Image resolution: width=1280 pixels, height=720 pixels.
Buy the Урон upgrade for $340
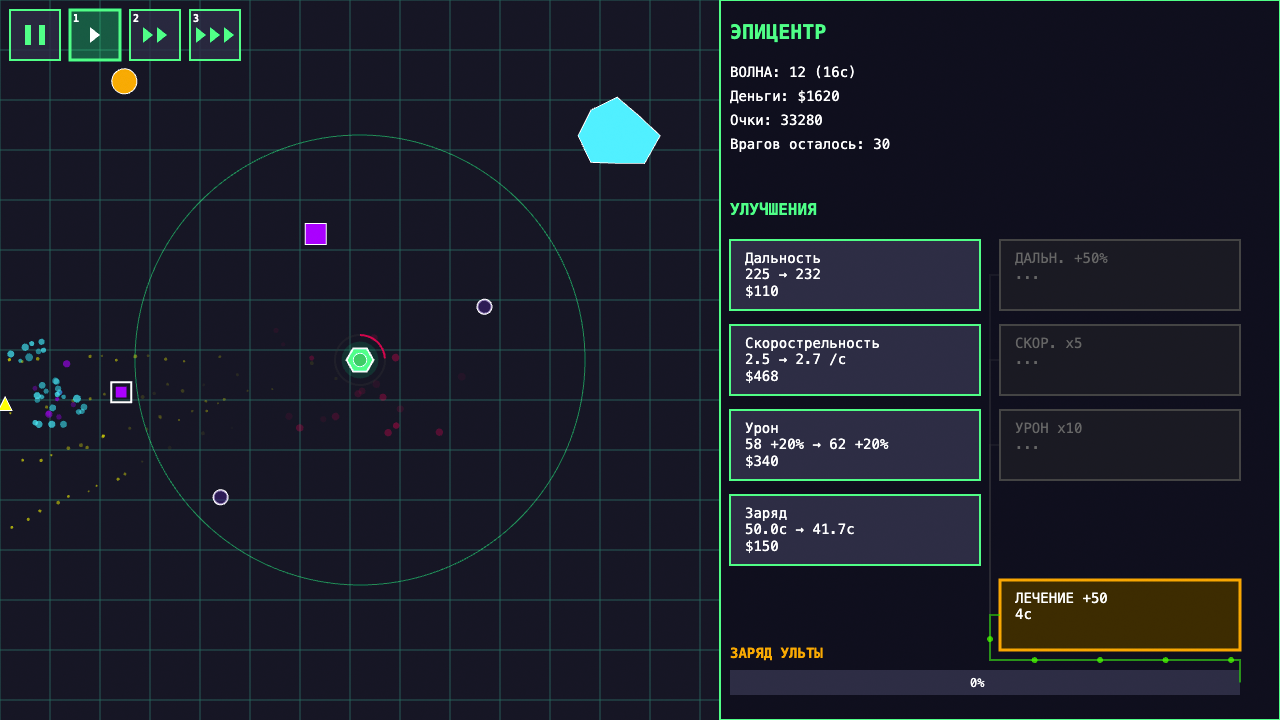click(x=855, y=445)
